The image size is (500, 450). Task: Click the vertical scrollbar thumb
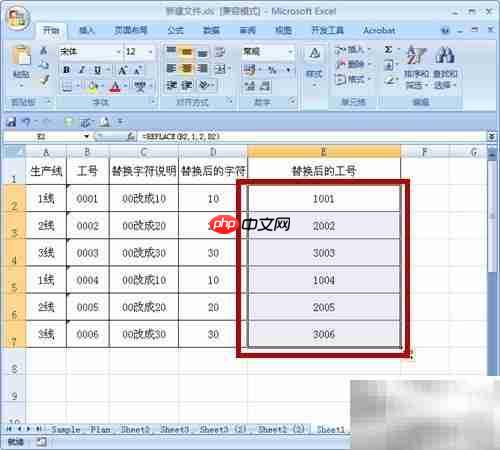point(492,217)
